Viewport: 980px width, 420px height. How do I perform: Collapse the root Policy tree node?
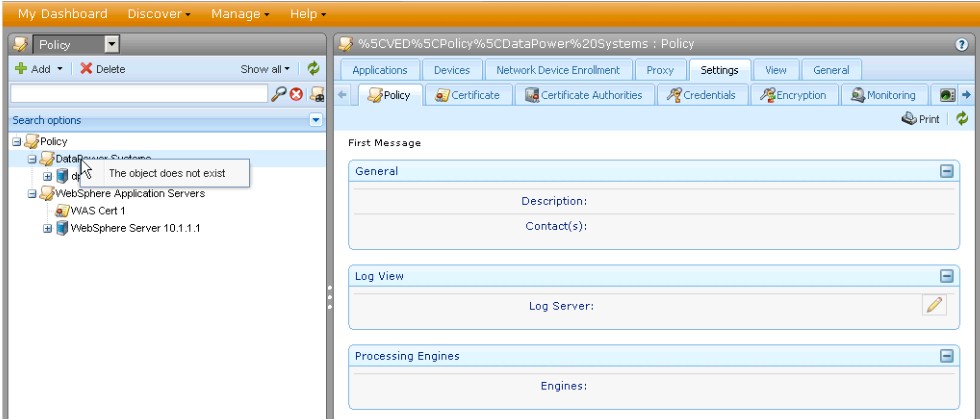(17, 142)
